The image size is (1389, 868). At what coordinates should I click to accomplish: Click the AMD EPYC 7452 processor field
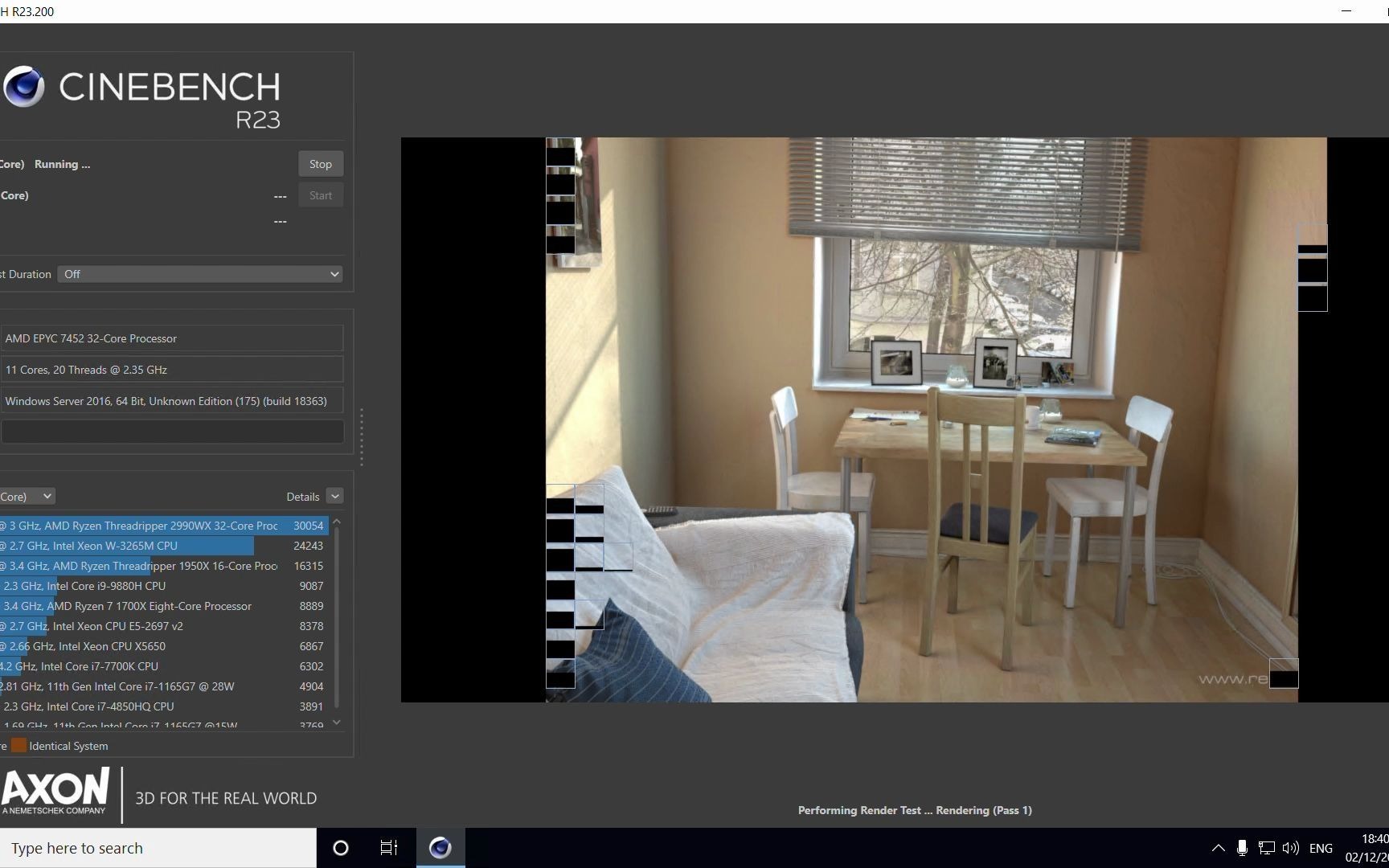(172, 338)
